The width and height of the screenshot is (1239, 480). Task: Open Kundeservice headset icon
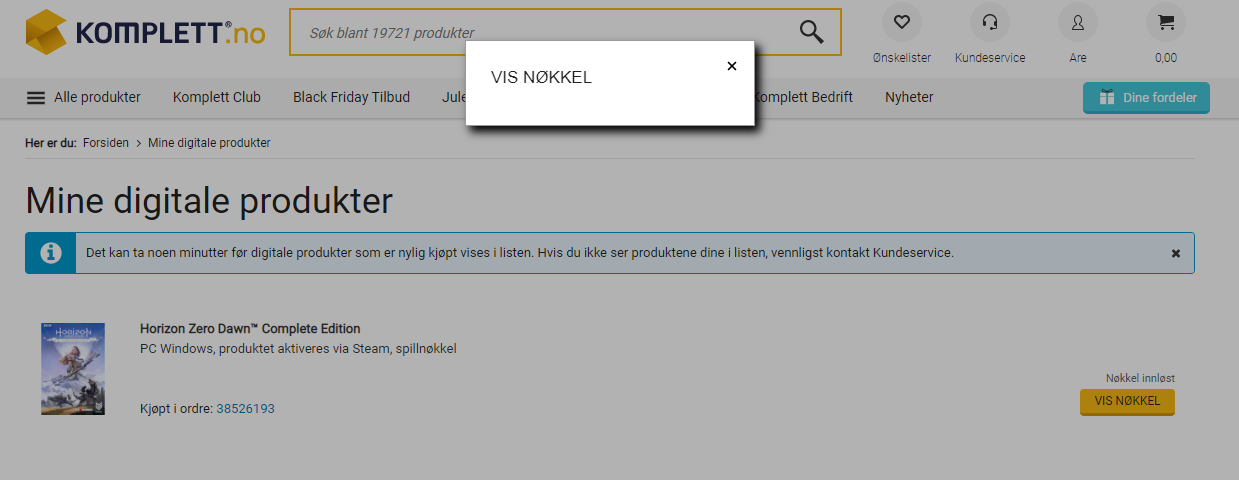pos(990,22)
